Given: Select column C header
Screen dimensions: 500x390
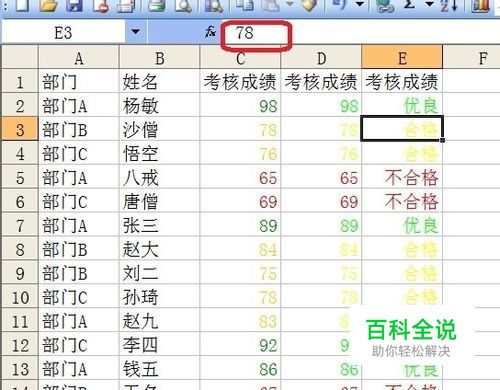Looking at the screenshot, I should click(240, 57).
